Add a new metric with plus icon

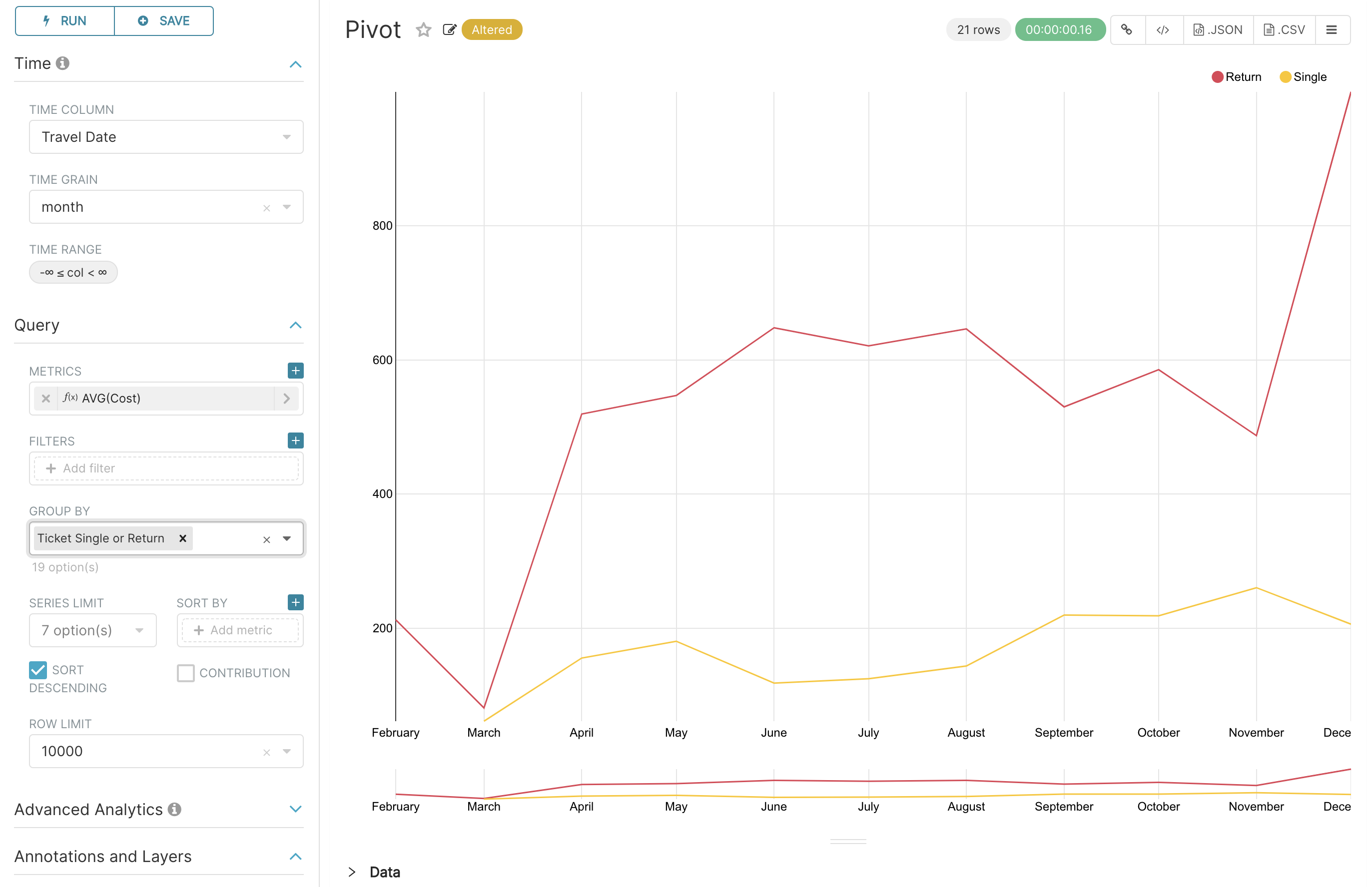(x=295, y=371)
